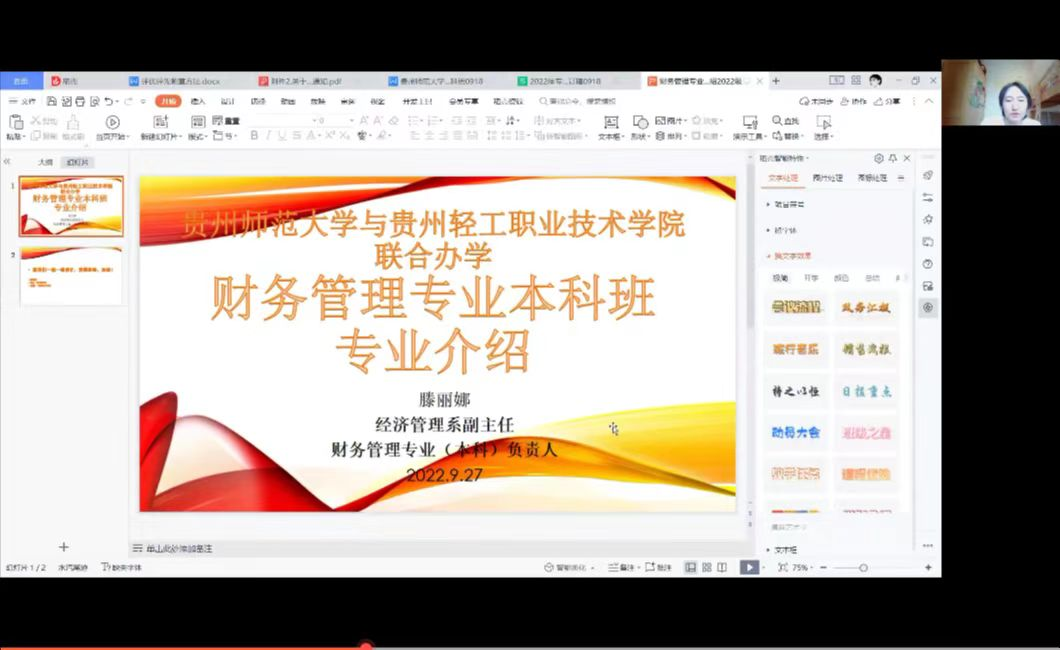The image size is (1060, 650).
Task: Close the right task pane
Action: pyautogui.click(x=907, y=158)
